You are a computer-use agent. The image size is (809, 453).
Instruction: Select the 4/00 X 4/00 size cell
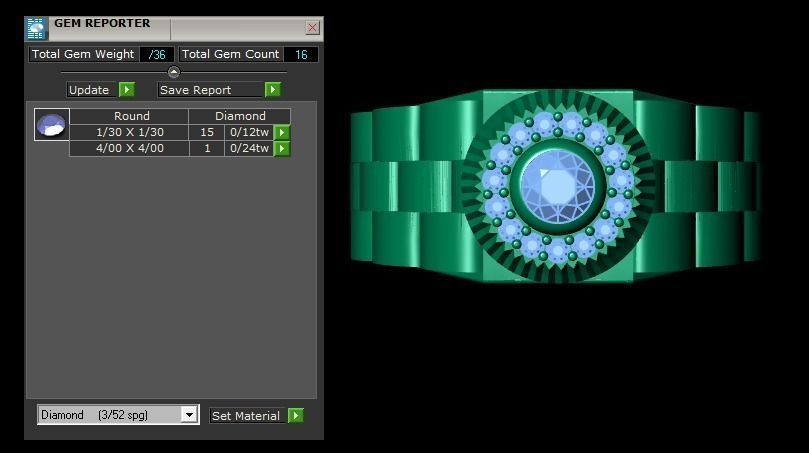tap(130, 148)
